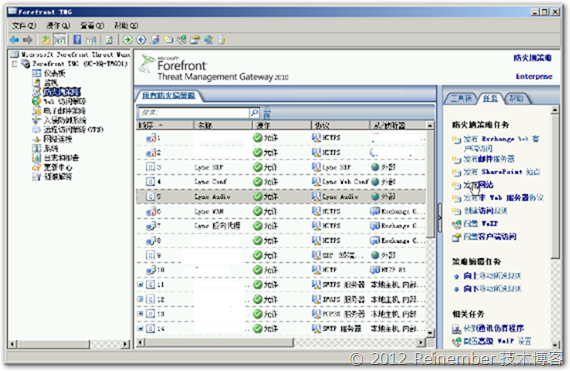
Task: Select the 所有防火墙策略 tab
Action: pos(169,95)
